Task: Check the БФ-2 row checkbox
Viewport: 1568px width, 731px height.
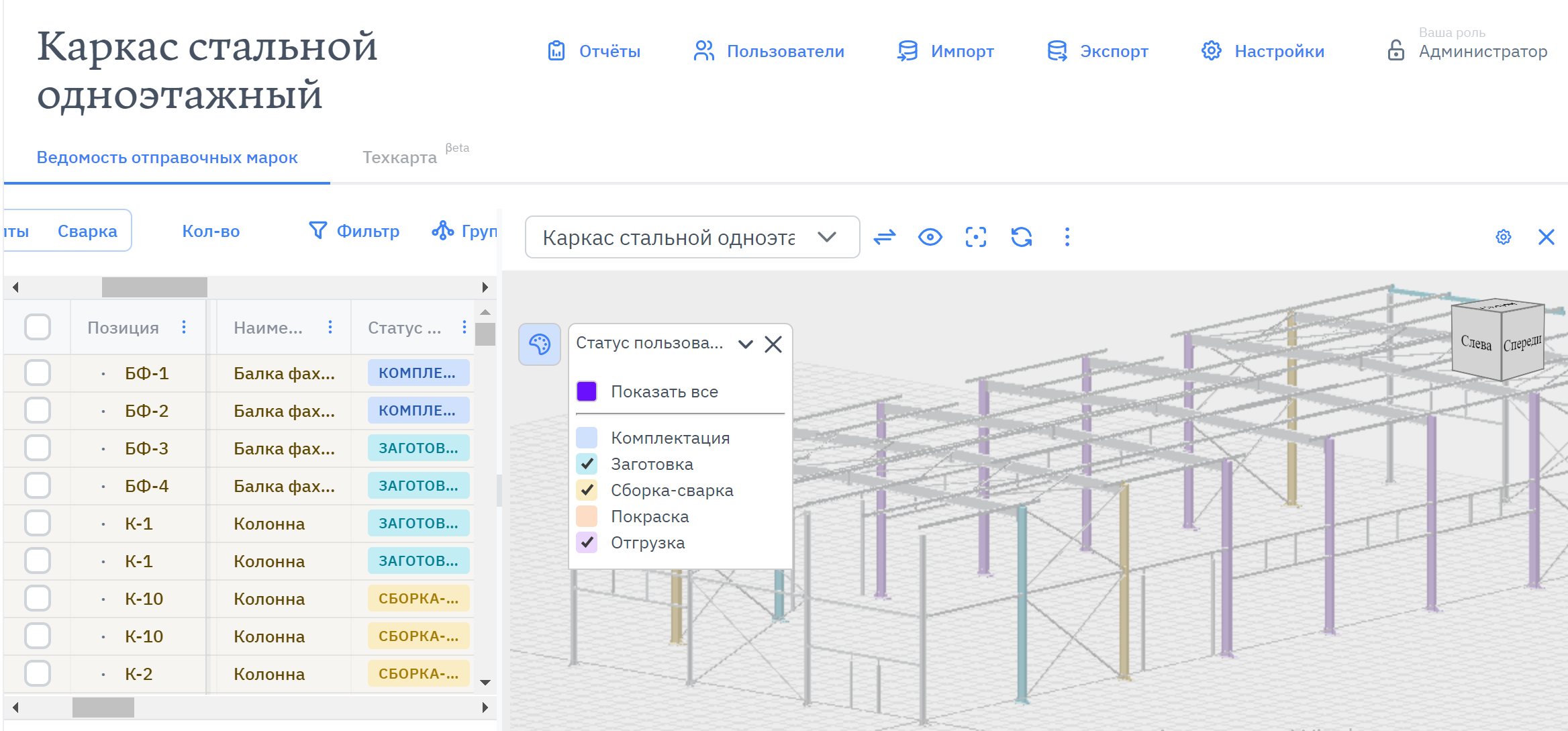Action: [x=38, y=410]
